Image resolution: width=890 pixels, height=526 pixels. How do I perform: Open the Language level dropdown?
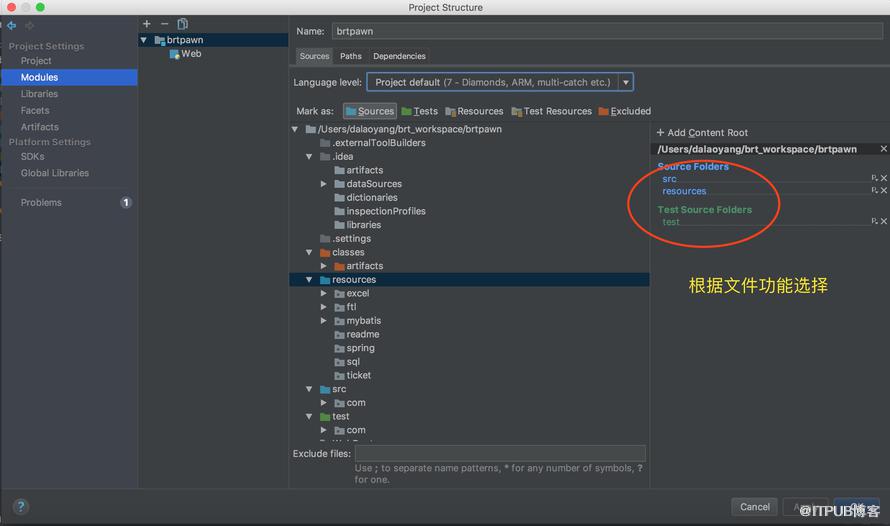(625, 82)
